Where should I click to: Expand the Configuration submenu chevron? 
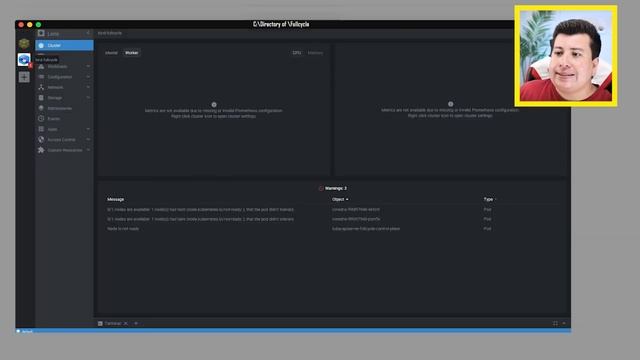tap(88, 77)
